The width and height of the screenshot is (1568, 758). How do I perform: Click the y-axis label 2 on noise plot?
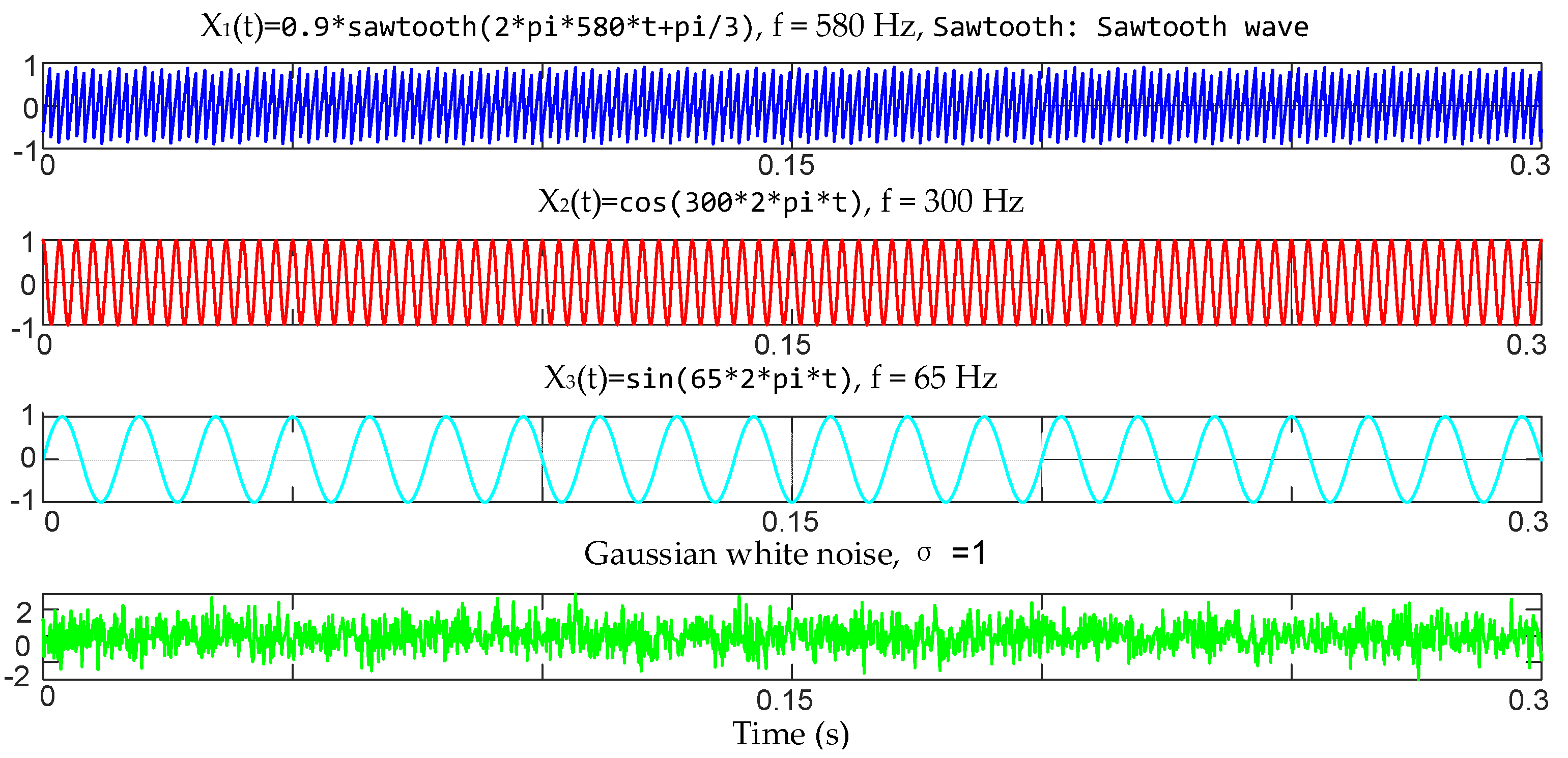point(24,613)
